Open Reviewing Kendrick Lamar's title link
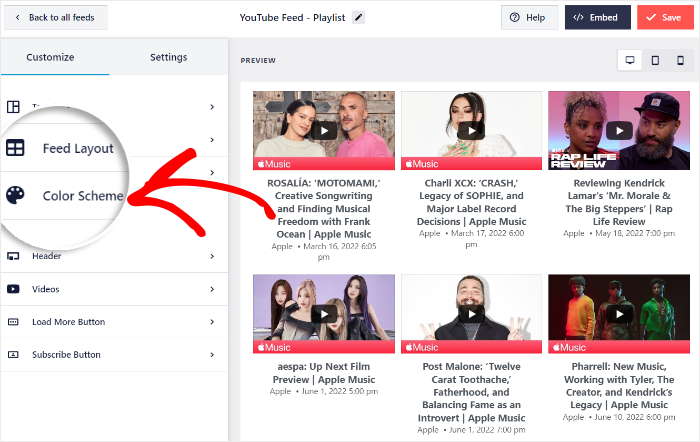Image resolution: width=700 pixels, height=442 pixels. (x=619, y=202)
